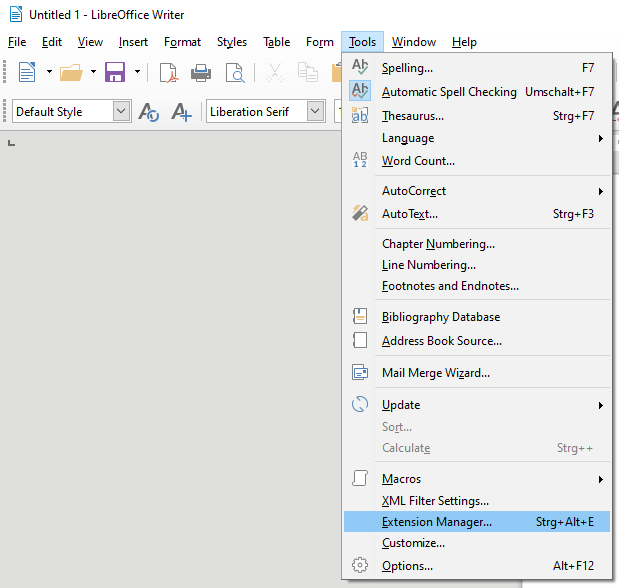Screen dimensions: 619x588
Task: Open the Font Name dropdown arrow
Action: [315, 112]
